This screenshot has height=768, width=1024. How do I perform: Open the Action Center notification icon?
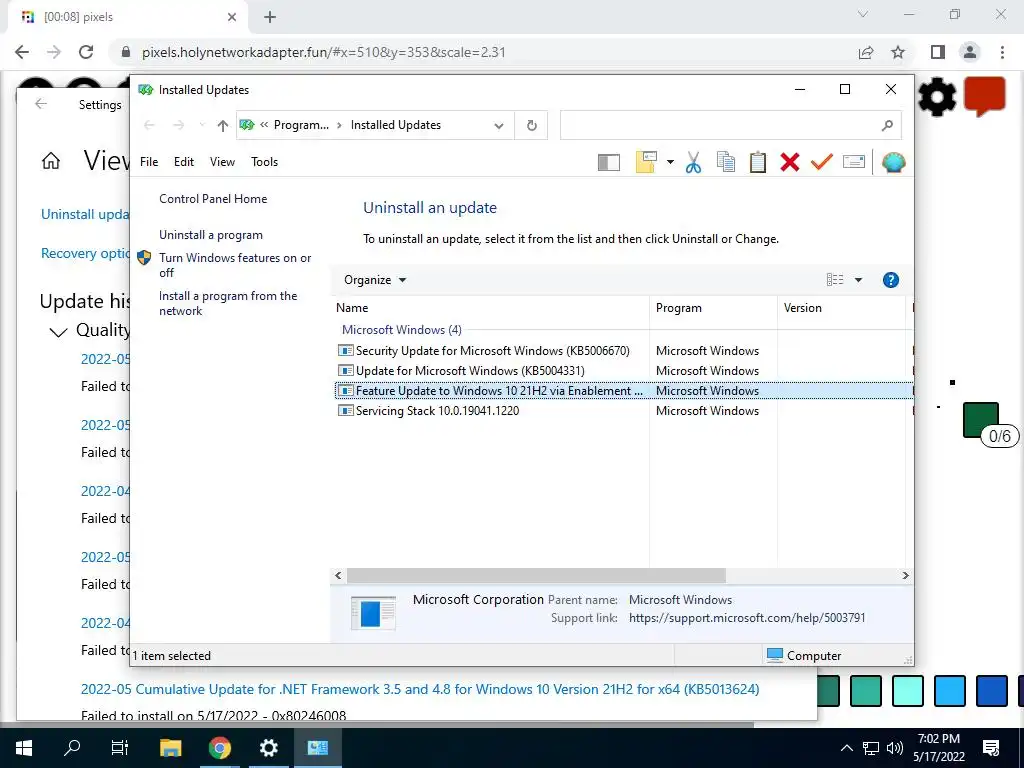click(991, 748)
